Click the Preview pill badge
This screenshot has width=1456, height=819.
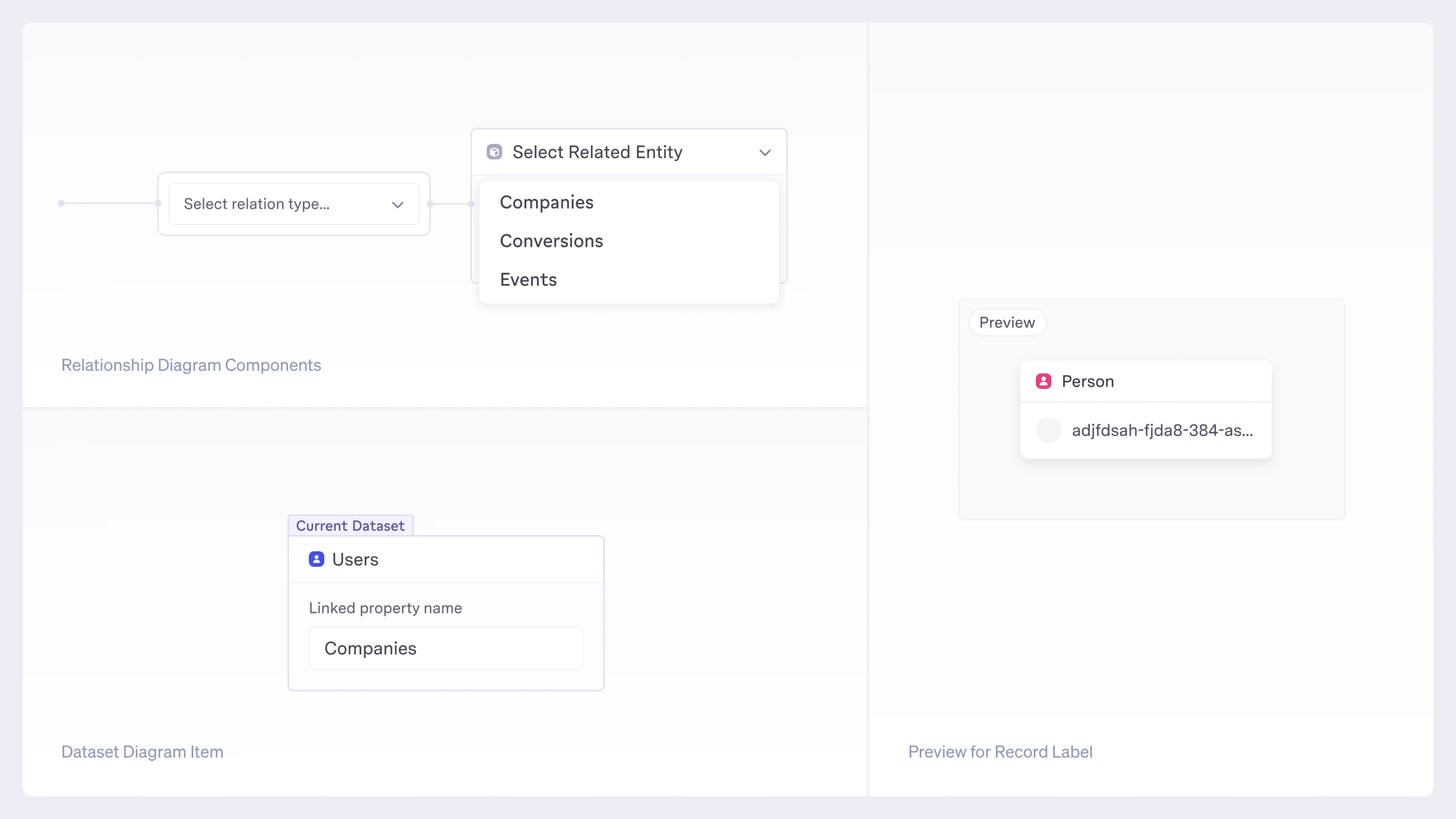(x=1007, y=322)
